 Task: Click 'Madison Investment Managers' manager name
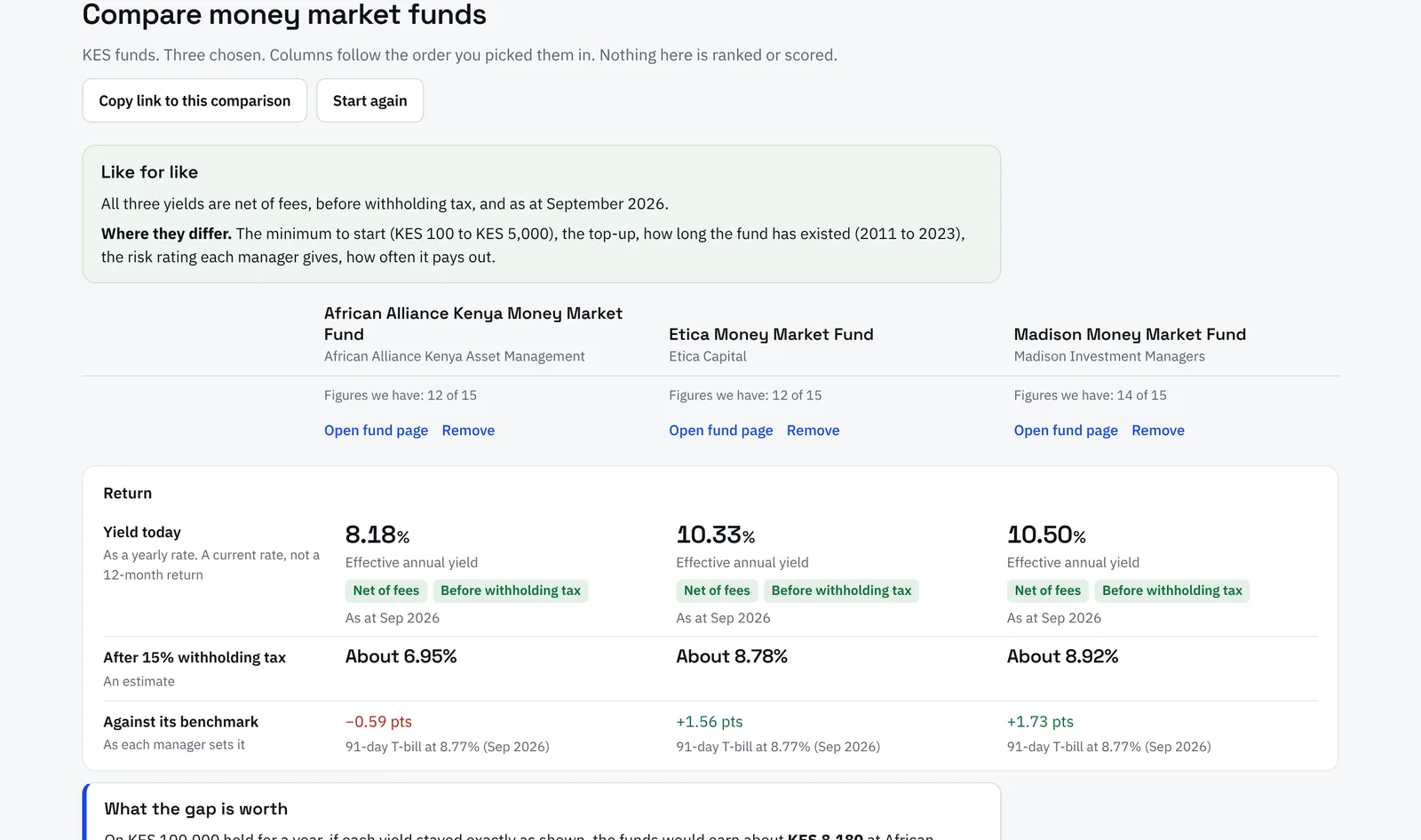click(1109, 356)
